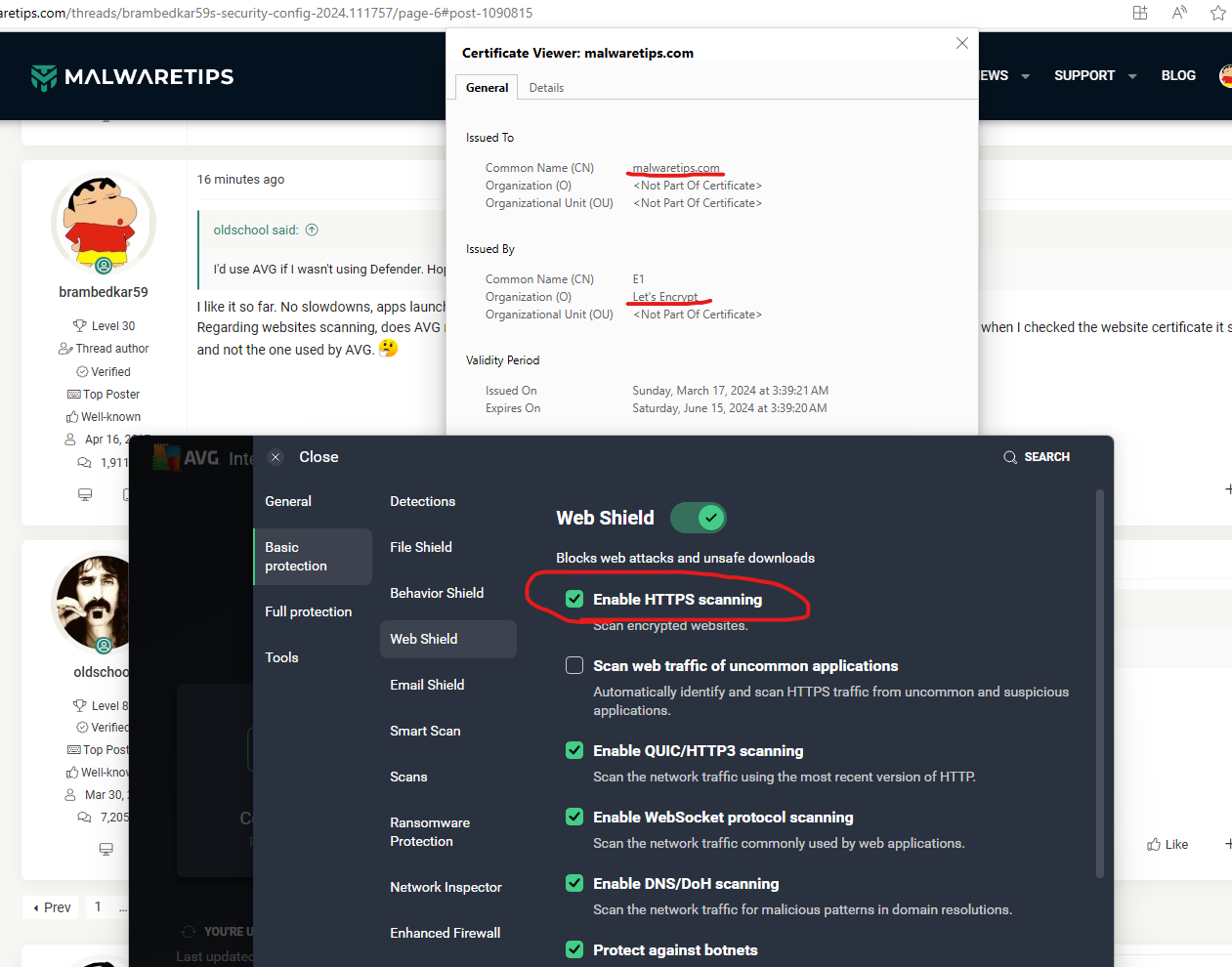Screen dimensions: 1232x967
Task: Go to Prev page in pagination
Action: pyautogui.click(x=52, y=907)
